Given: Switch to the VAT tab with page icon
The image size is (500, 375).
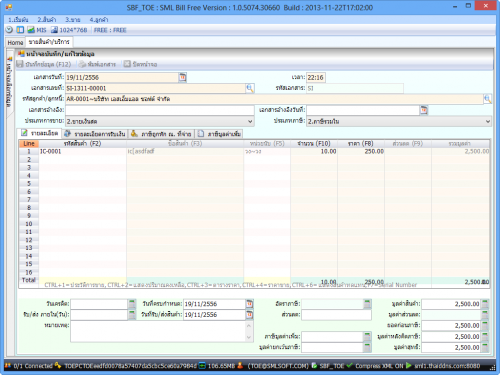Looking at the screenshot, I should tap(219, 134).
